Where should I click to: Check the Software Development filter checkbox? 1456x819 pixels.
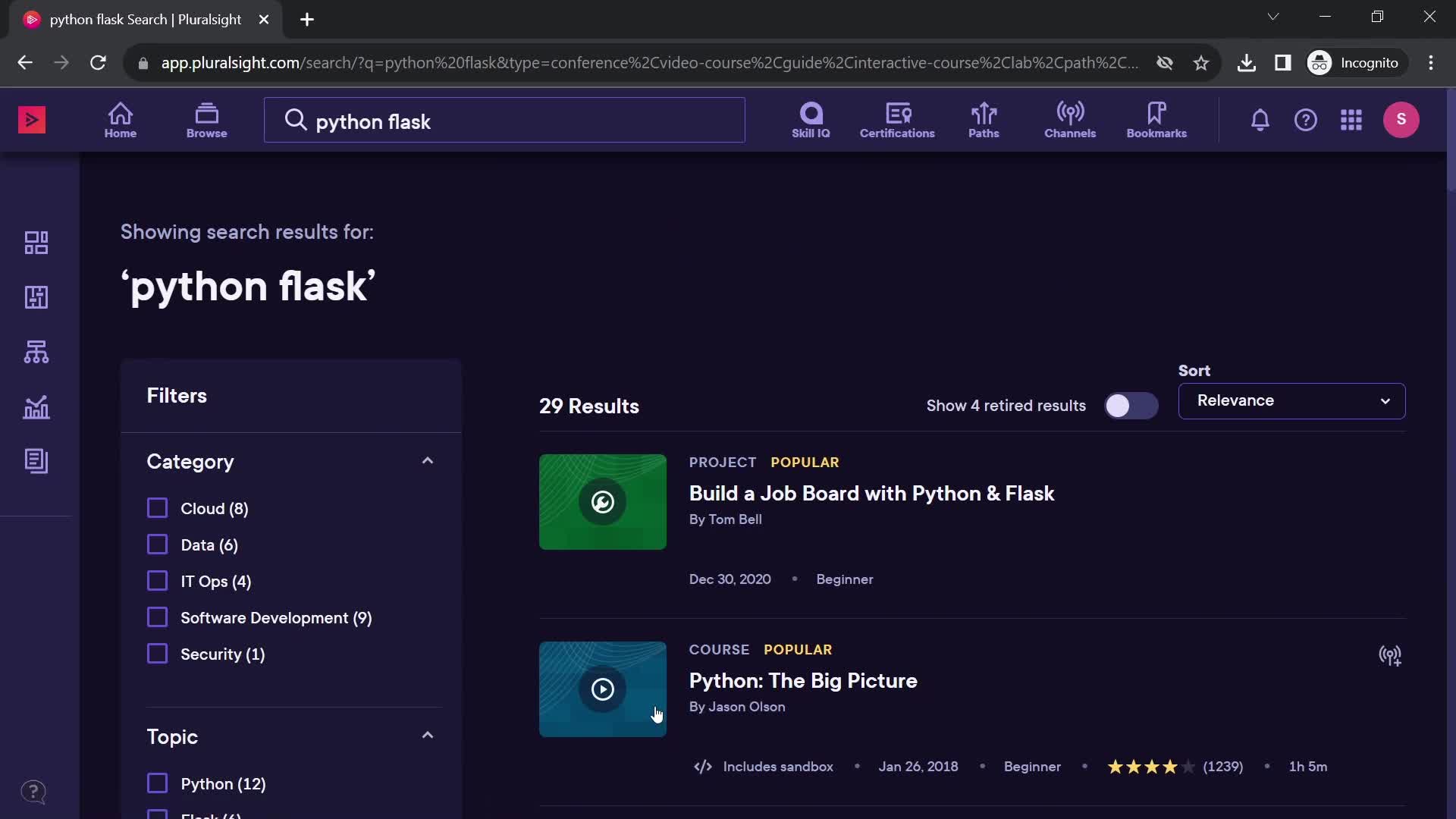[x=158, y=617]
